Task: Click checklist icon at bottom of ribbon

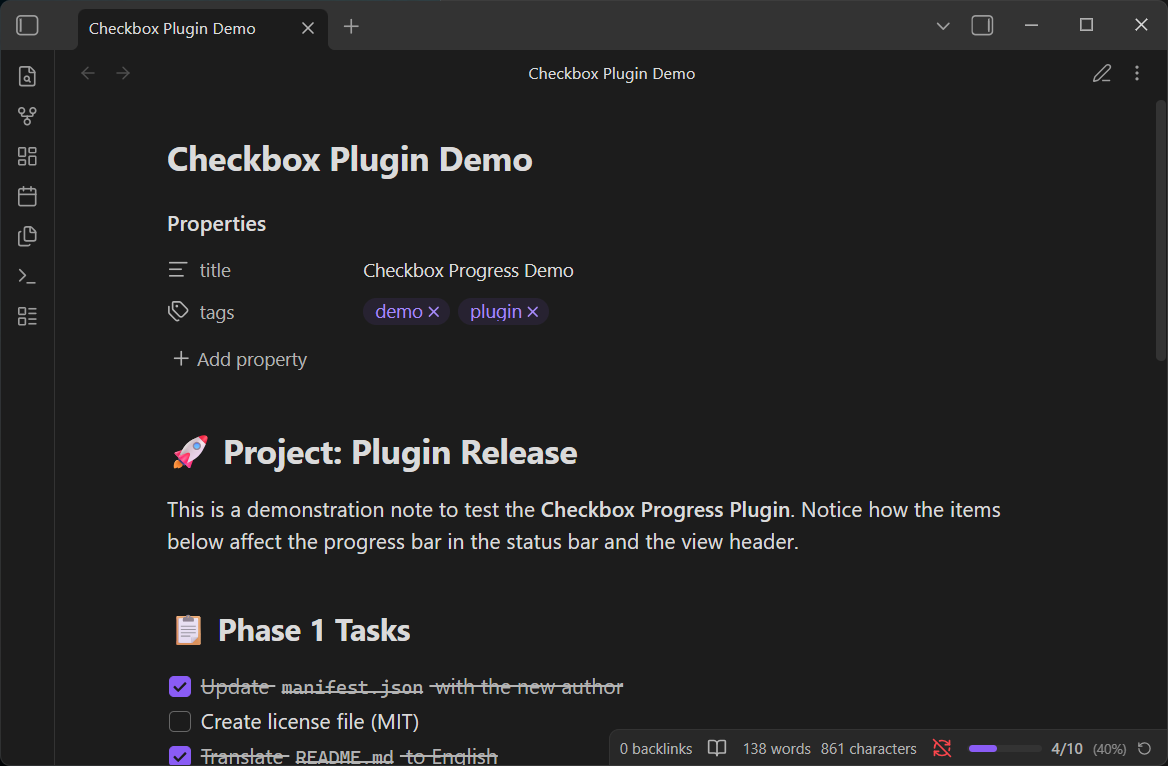Action: pos(28,316)
